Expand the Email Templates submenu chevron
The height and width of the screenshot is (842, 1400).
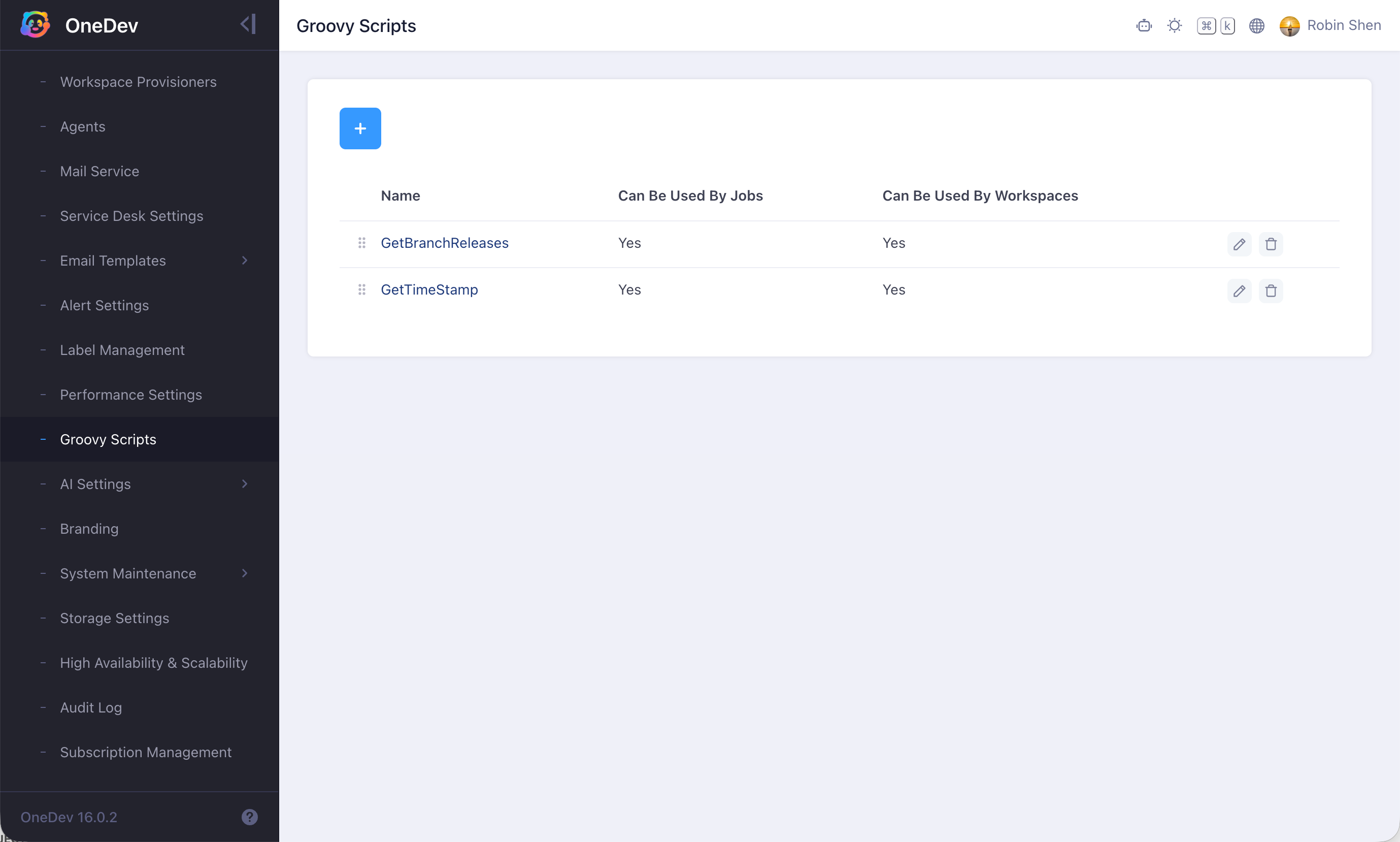tap(245, 261)
